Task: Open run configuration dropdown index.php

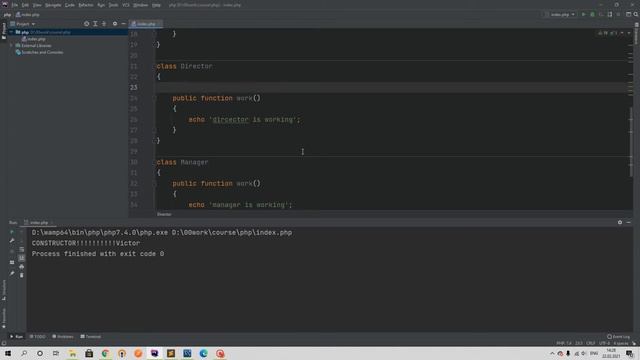Action: (560, 14)
